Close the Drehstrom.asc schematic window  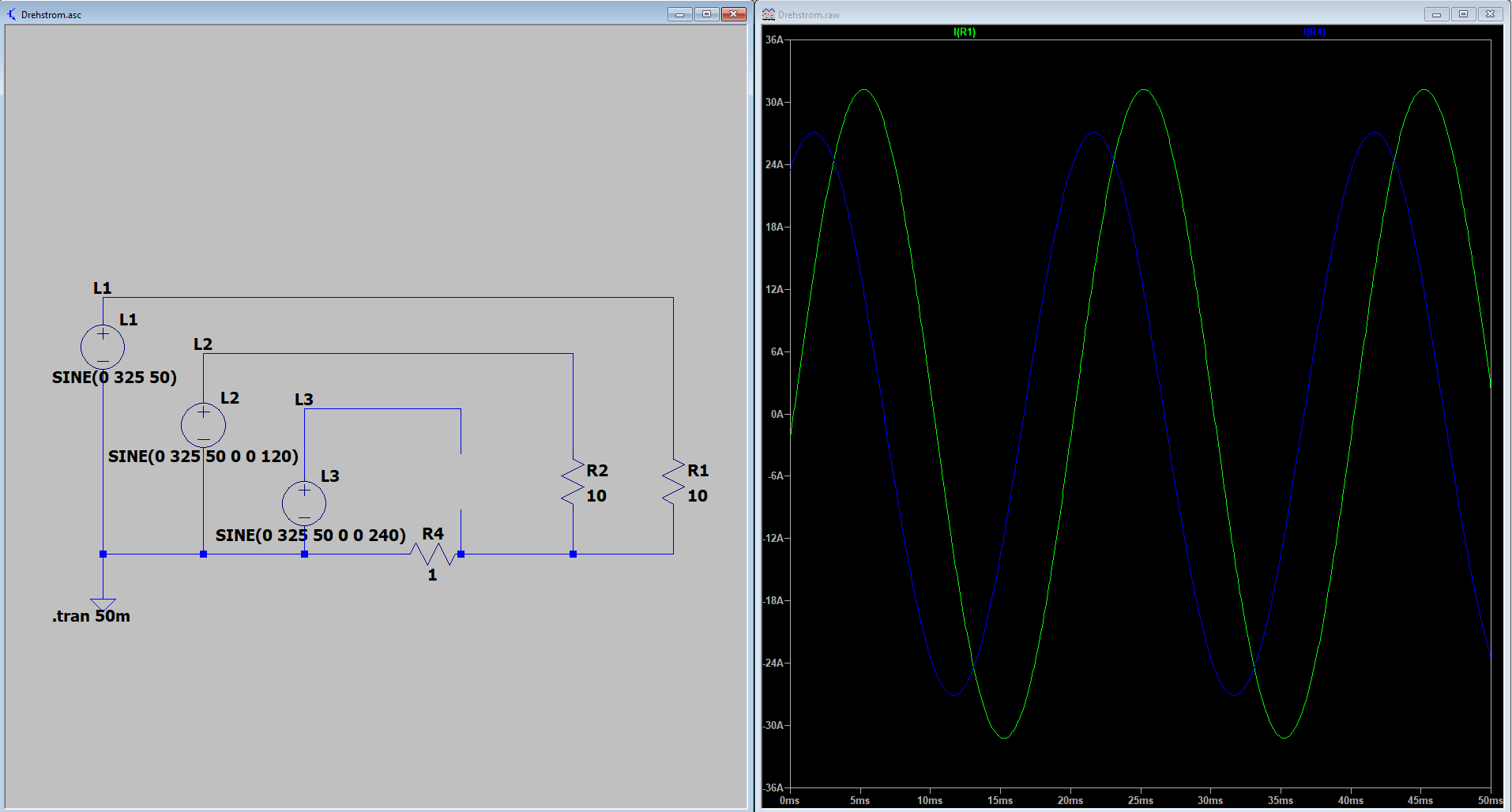click(x=734, y=14)
